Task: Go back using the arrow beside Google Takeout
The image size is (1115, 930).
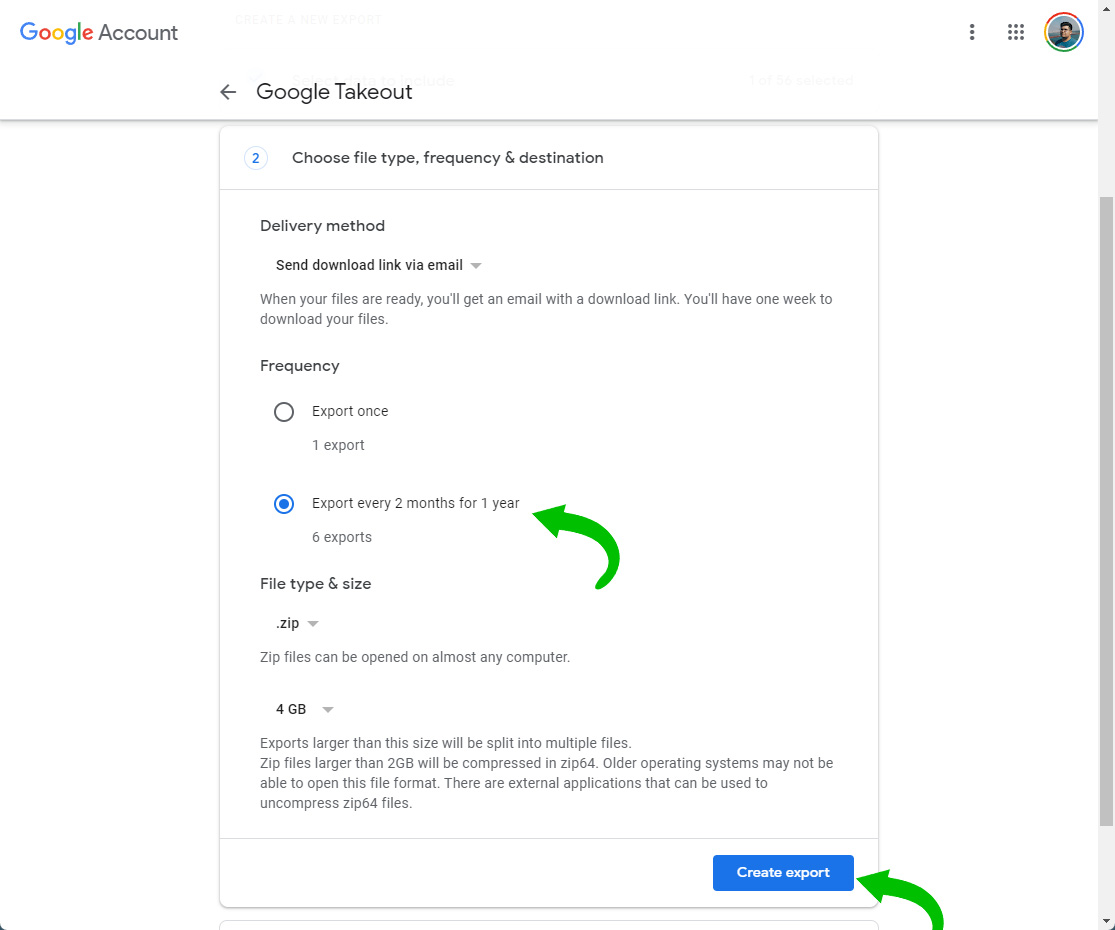Action: tap(228, 92)
